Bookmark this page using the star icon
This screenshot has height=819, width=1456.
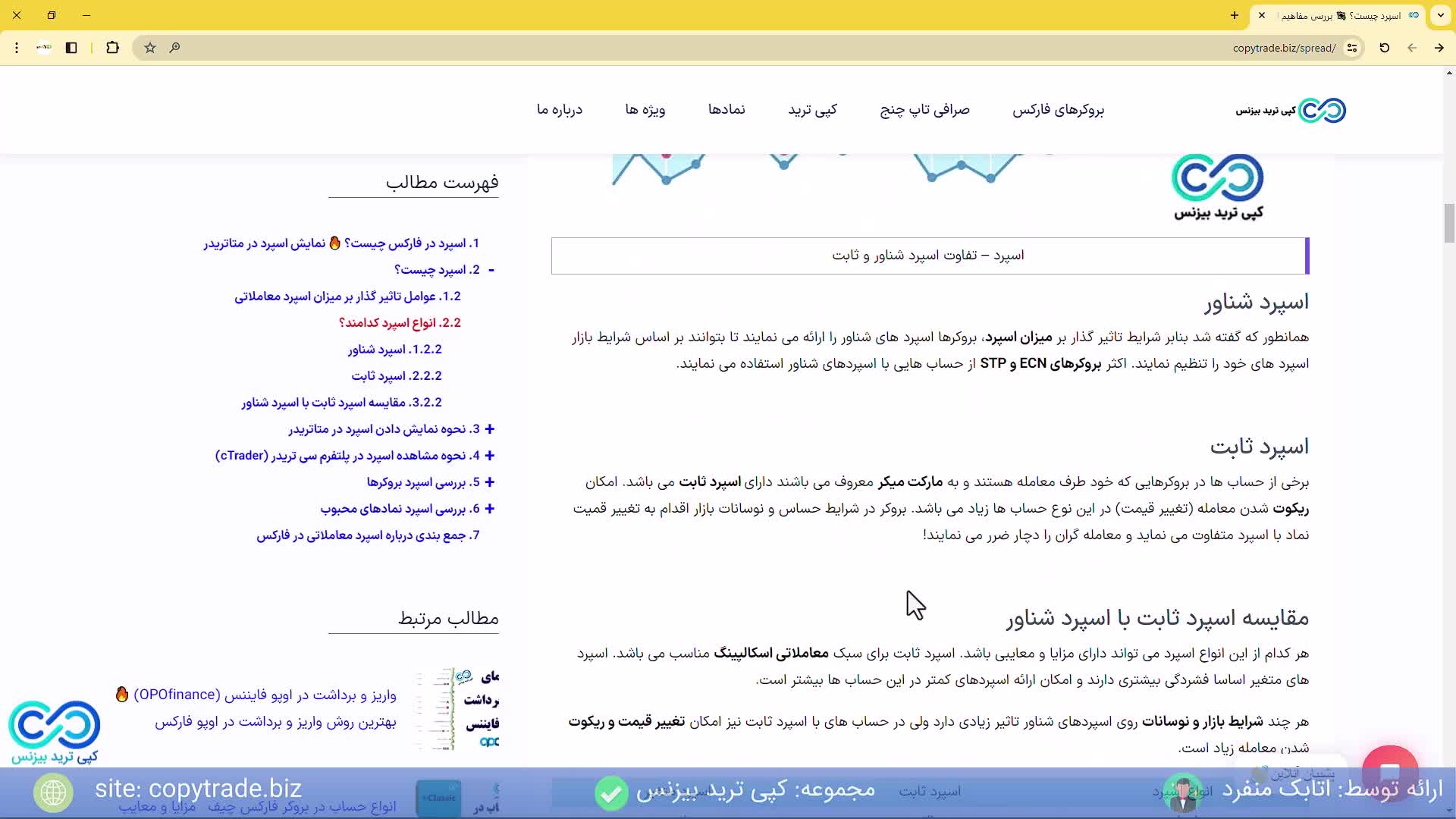pos(149,47)
